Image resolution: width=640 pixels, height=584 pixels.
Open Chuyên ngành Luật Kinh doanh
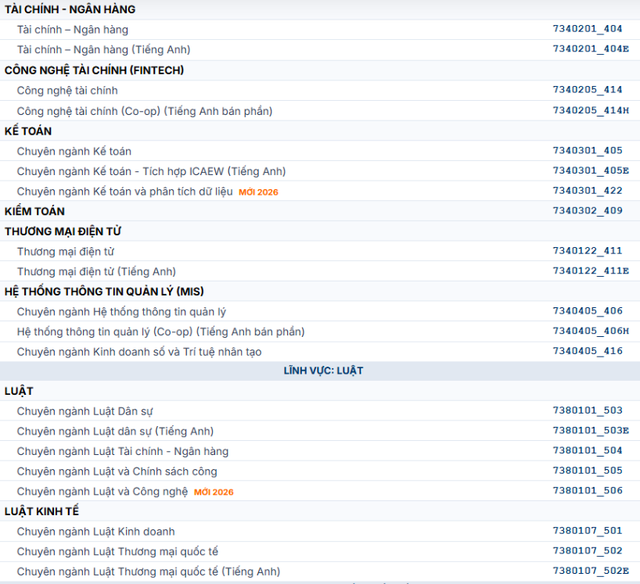pyautogui.click(x=96, y=531)
